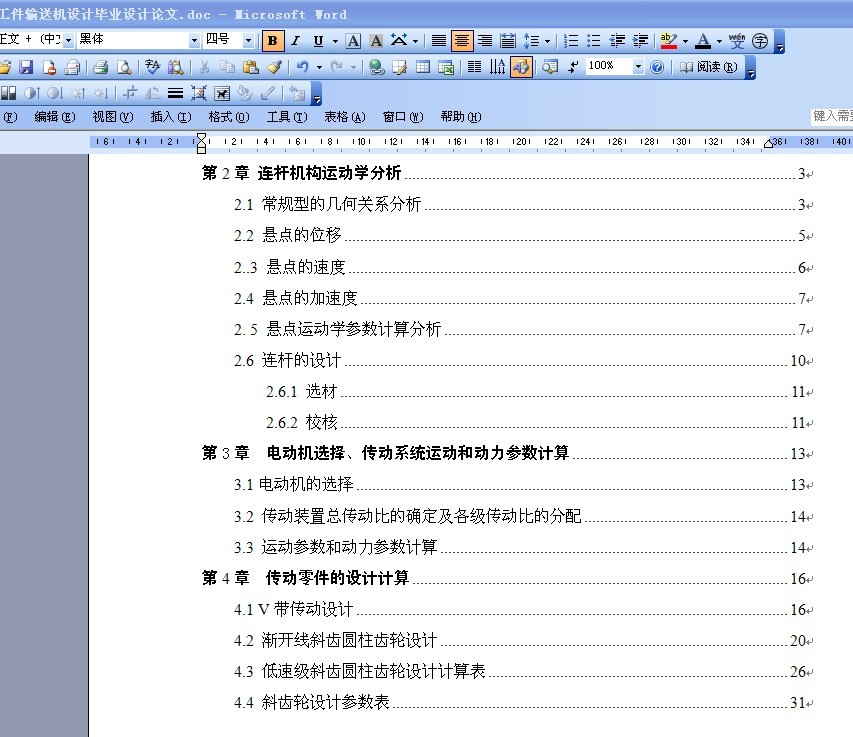Screen dimensions: 853x737
Task: Toggle the Drawing toolbar icon
Action: (521, 67)
